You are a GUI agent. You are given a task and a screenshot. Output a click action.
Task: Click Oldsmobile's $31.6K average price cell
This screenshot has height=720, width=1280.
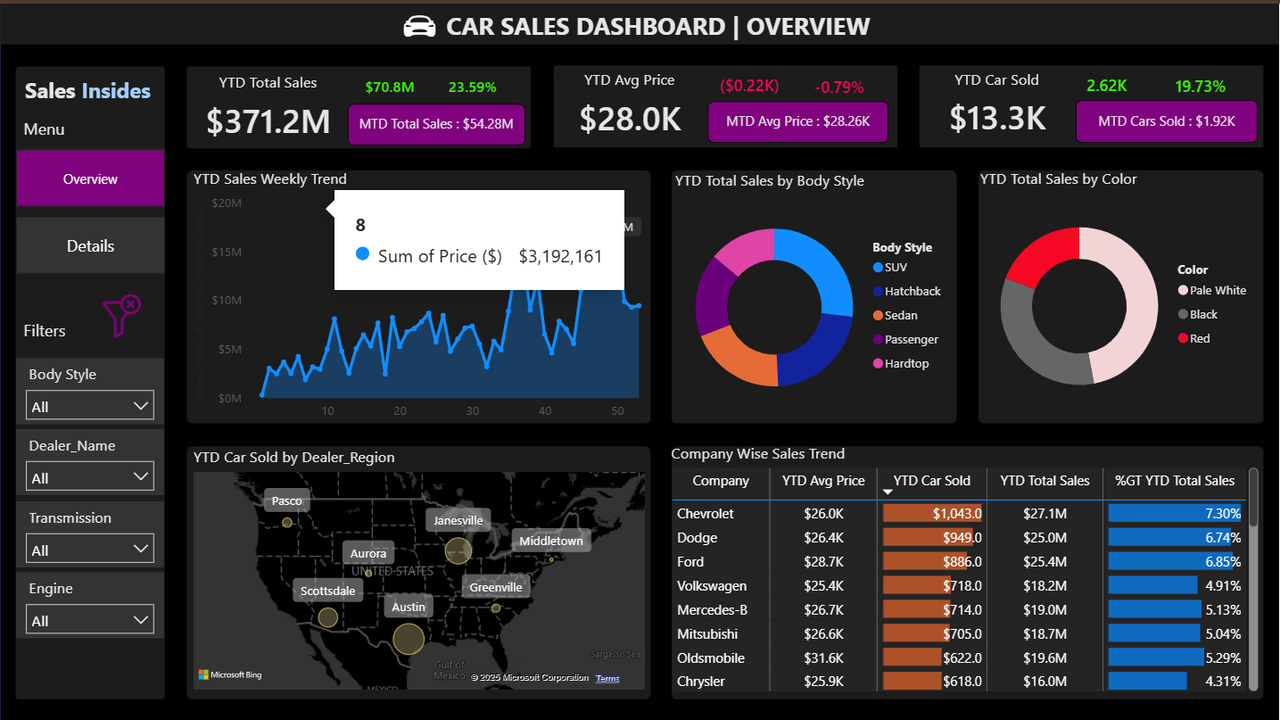[824, 658]
